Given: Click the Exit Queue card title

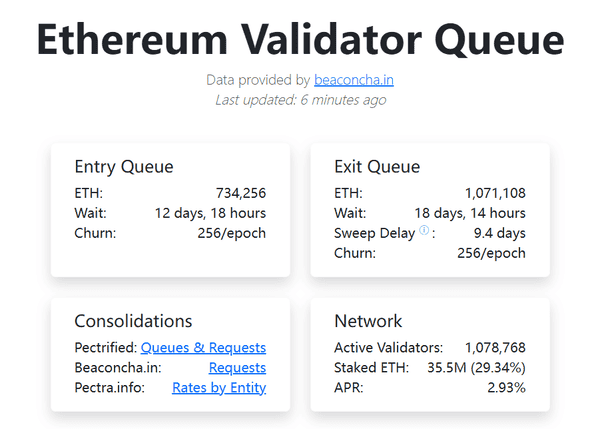Looking at the screenshot, I should (x=377, y=167).
